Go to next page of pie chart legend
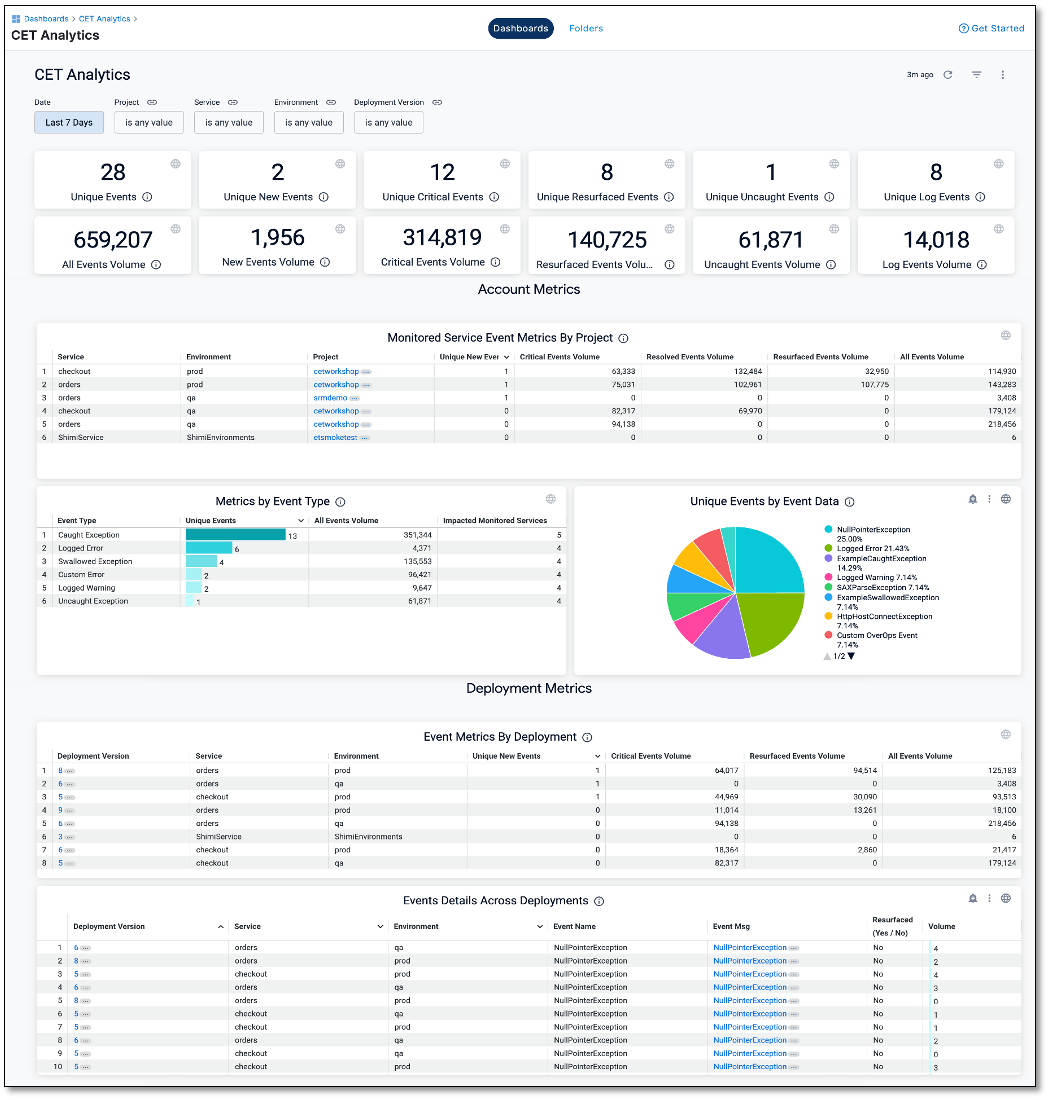 pyautogui.click(x=851, y=656)
